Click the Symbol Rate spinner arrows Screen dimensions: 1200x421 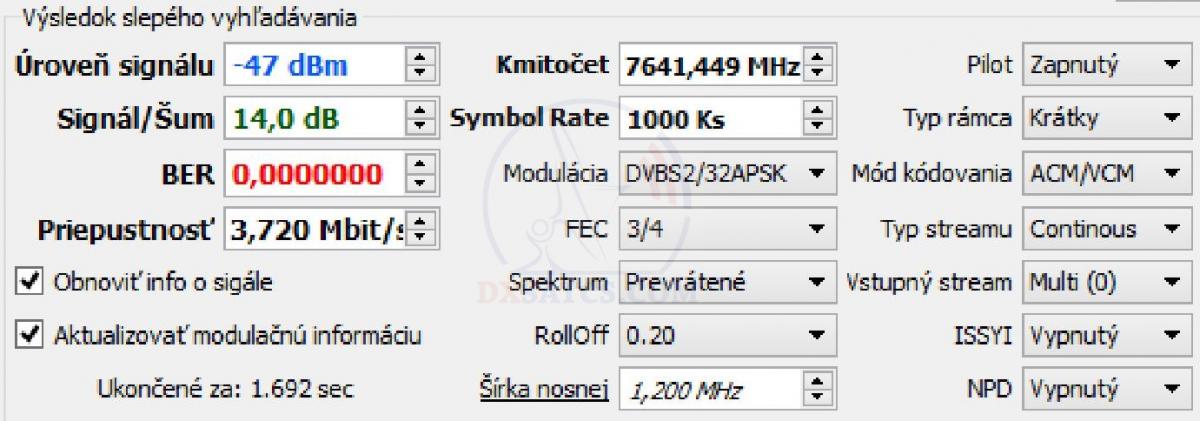click(x=819, y=119)
